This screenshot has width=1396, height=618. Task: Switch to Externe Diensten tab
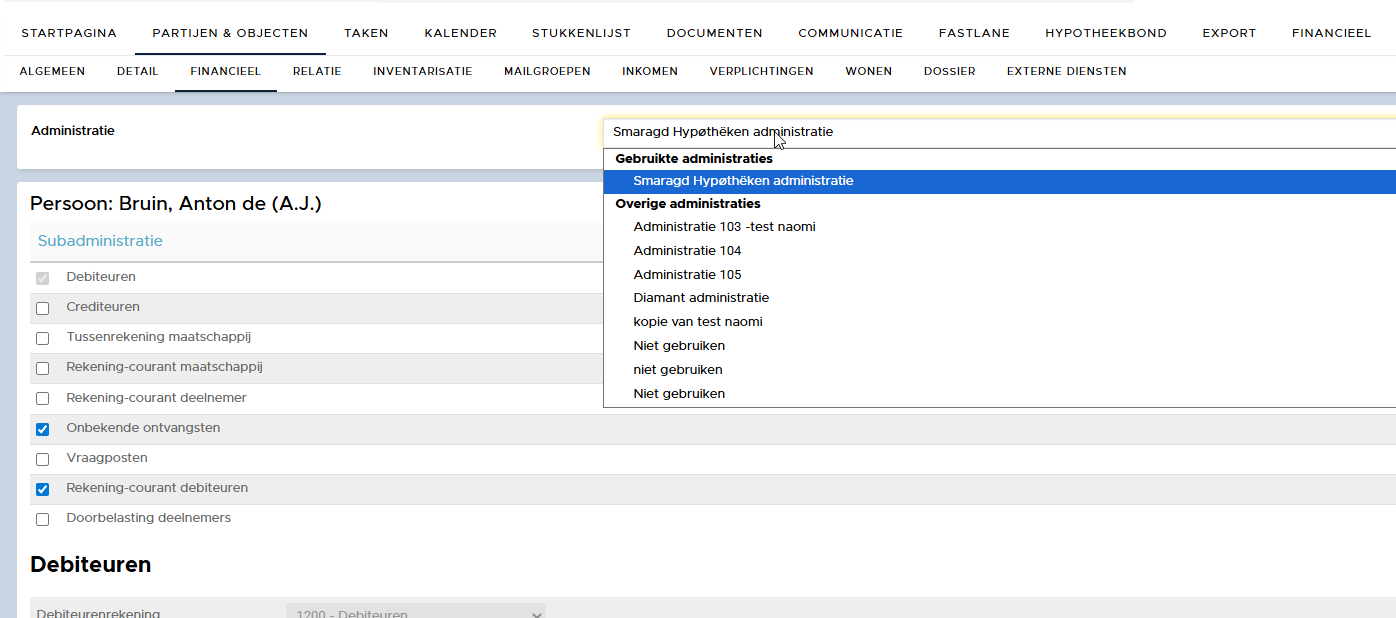coord(1066,71)
